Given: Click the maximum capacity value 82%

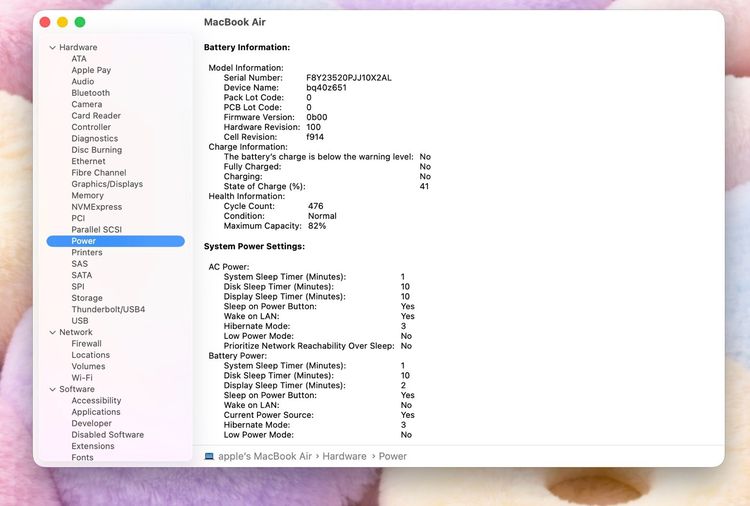Looking at the screenshot, I should click(x=317, y=226).
